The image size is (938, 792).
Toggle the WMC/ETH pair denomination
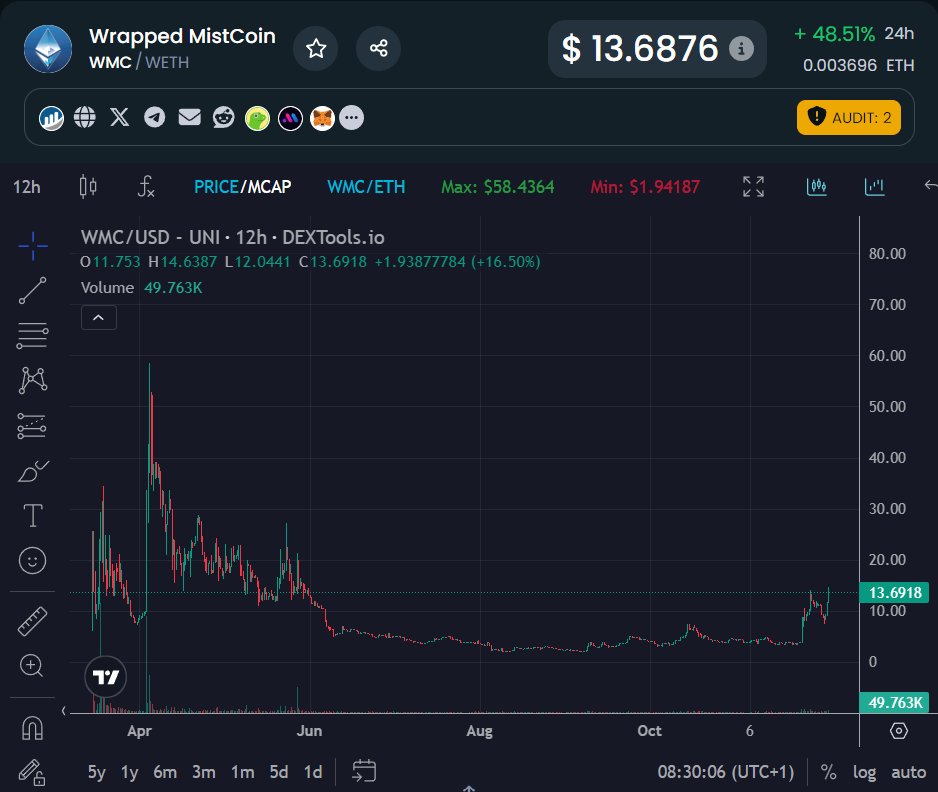click(366, 187)
